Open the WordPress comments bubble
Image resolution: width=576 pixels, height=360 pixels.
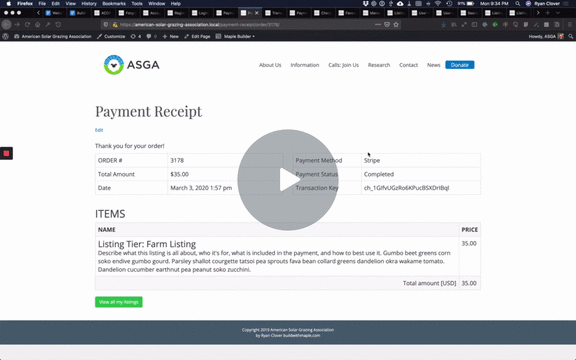pos(151,36)
